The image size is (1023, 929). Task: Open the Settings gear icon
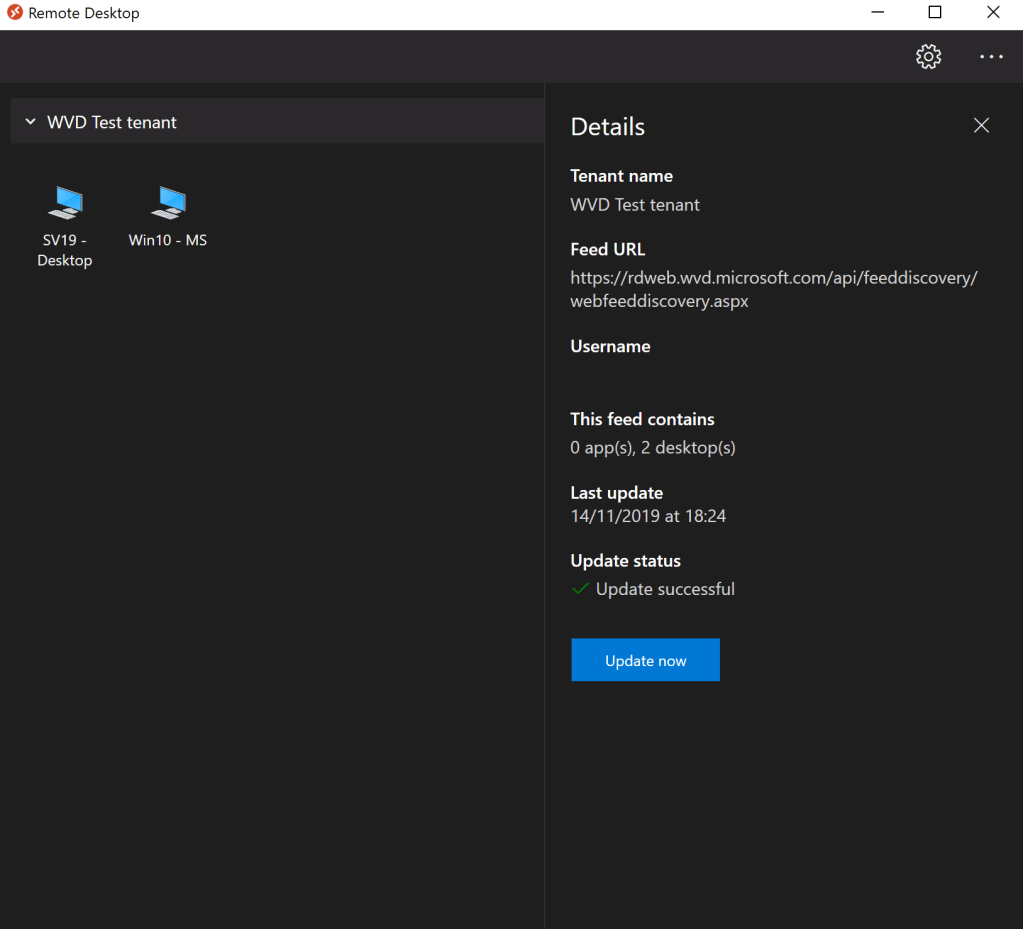coord(928,57)
